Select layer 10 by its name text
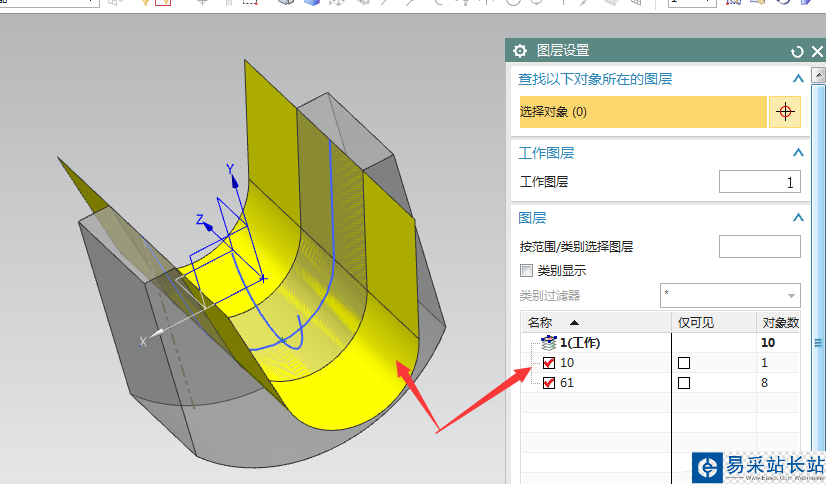Image resolution: width=826 pixels, height=484 pixels. pyautogui.click(x=567, y=363)
